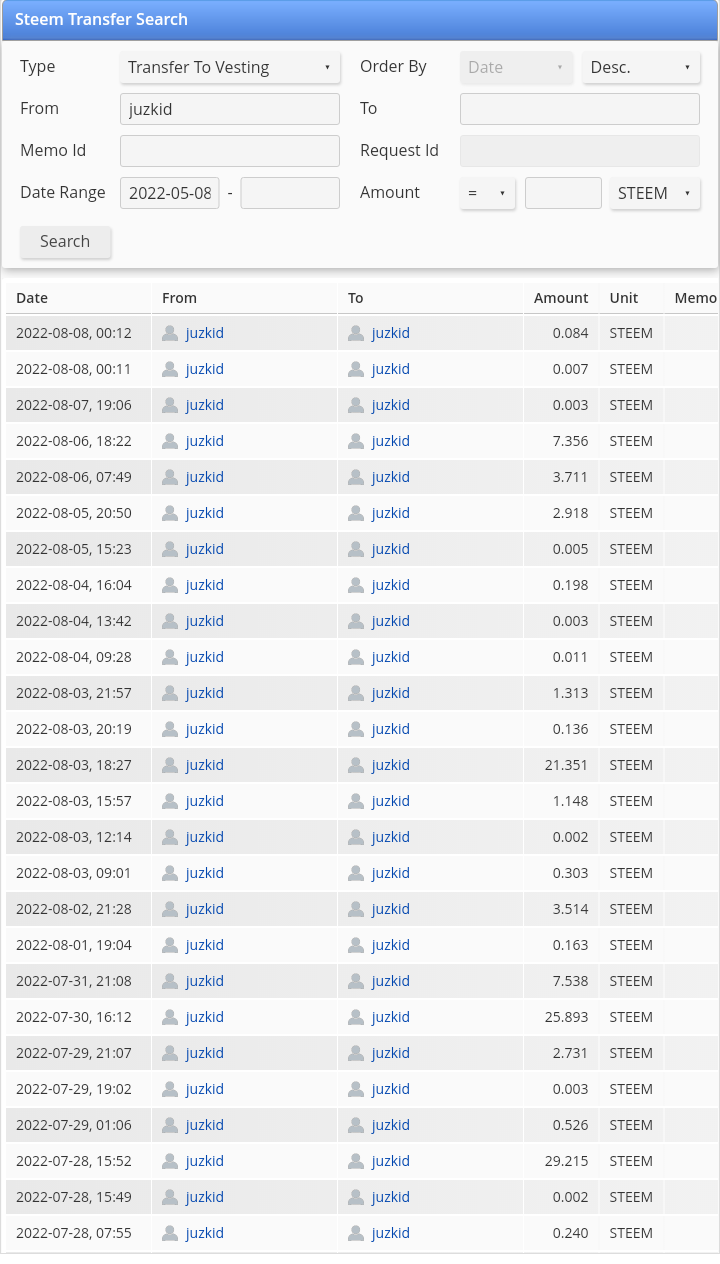Click From avatar icon in 2022-08-03, 21:57 row
Viewport: 720px width, 1264px height.
point(170,693)
